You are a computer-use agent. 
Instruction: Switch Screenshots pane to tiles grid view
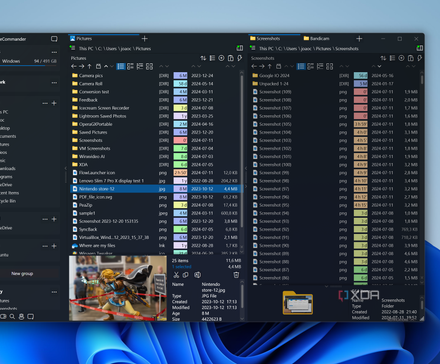point(329,67)
